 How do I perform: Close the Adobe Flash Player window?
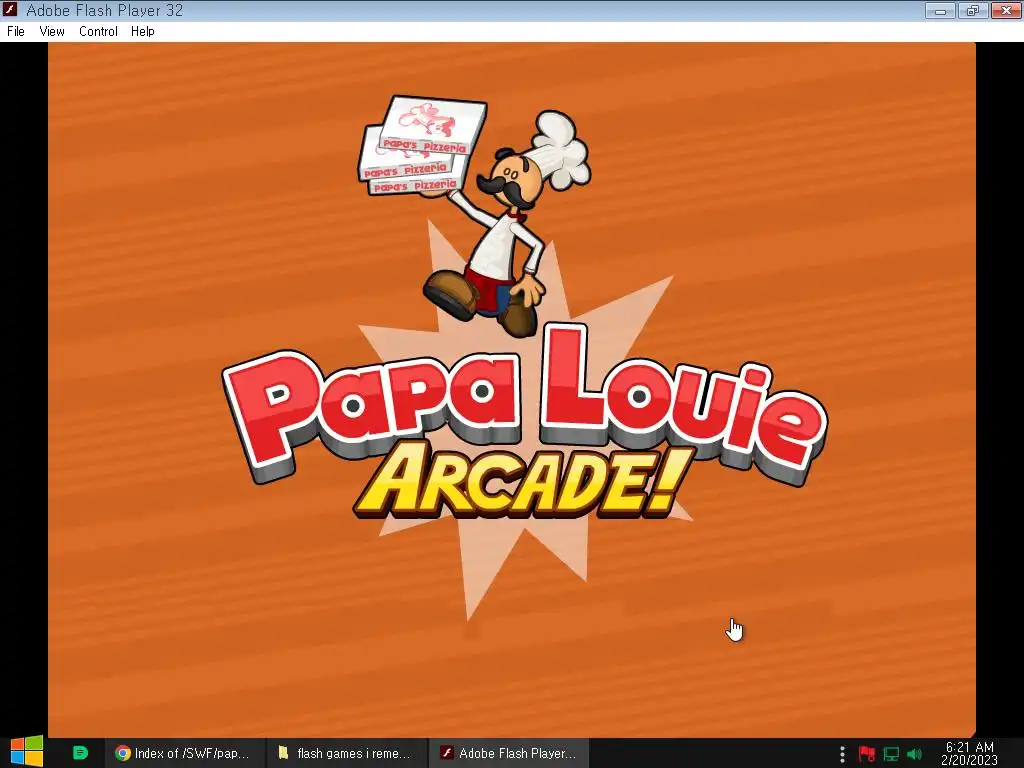1006,10
